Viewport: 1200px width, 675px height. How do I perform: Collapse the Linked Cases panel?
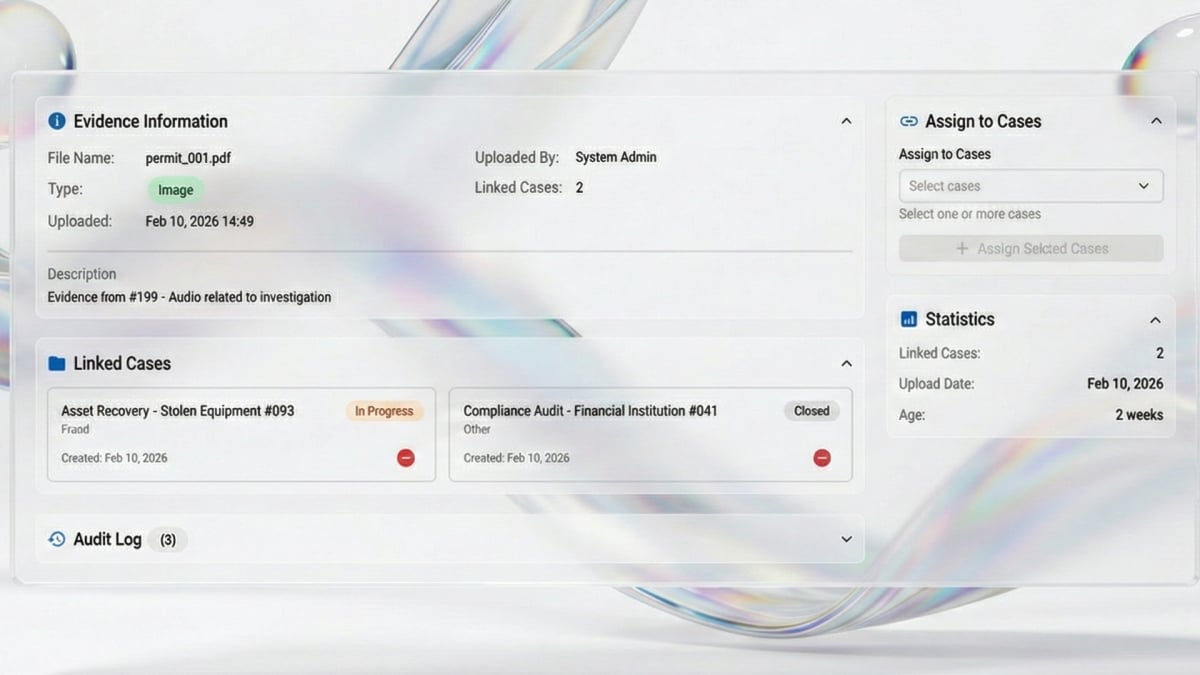(846, 363)
